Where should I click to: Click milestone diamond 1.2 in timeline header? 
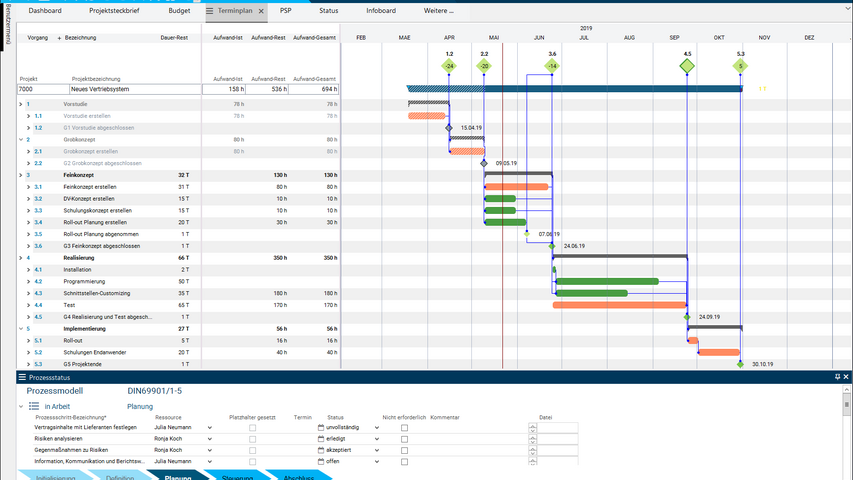pyautogui.click(x=449, y=67)
